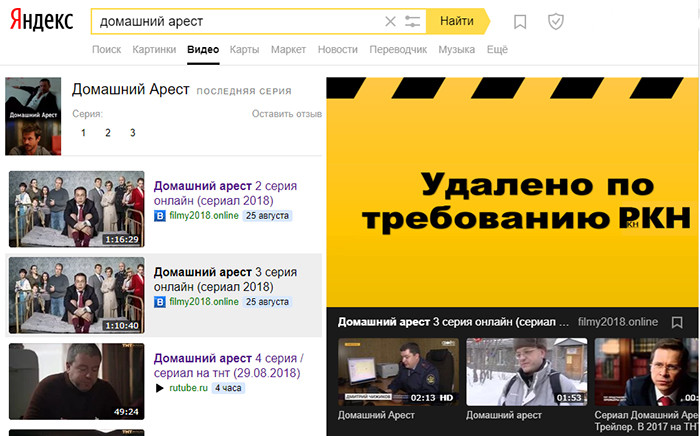Click the VK source icon for episode 2
Screen dimensions: 700x436
click(158, 216)
